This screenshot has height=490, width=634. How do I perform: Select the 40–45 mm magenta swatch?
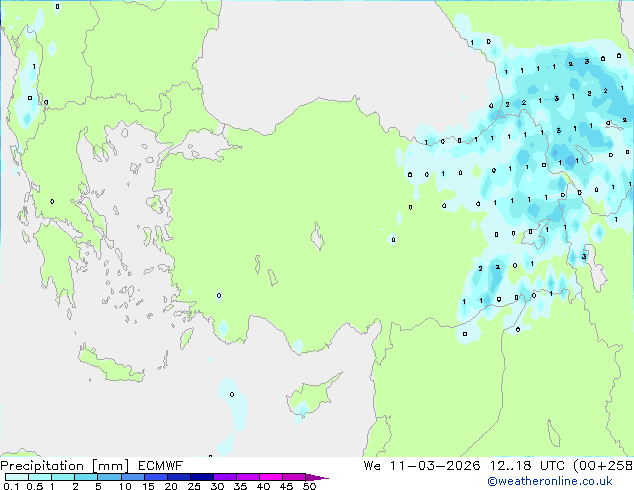(271, 477)
